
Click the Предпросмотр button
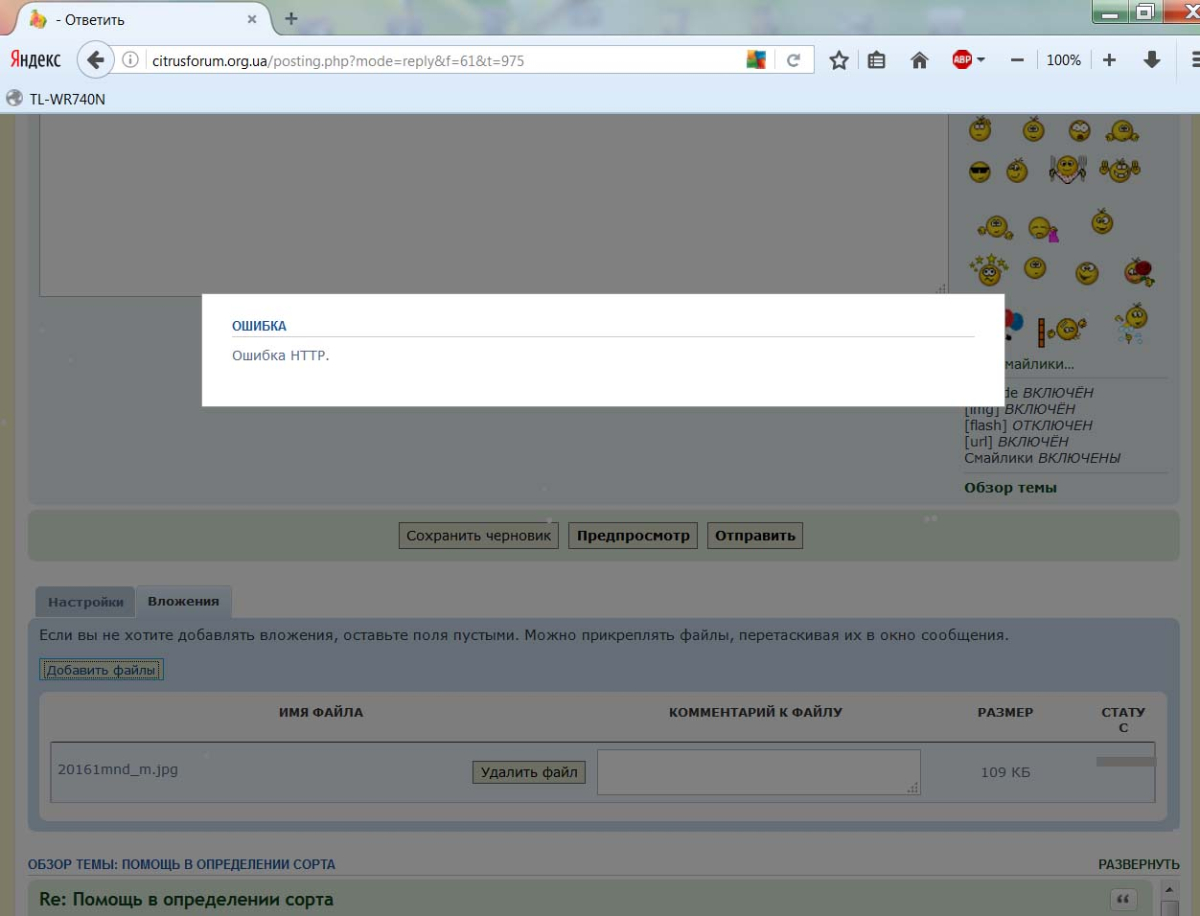click(x=633, y=536)
